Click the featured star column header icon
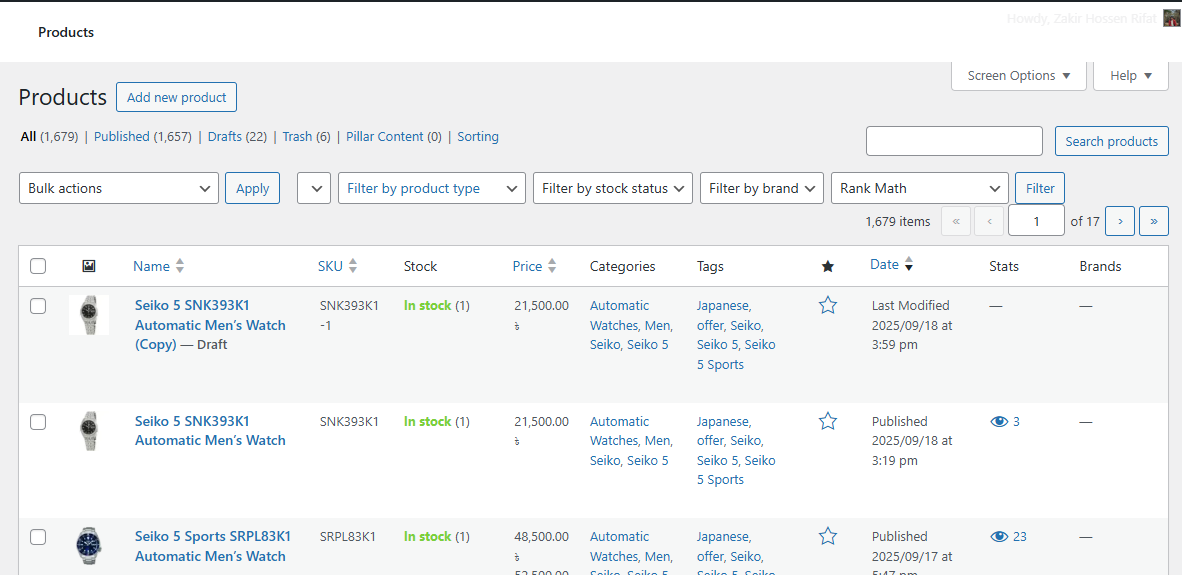The image size is (1182, 575). coord(827,266)
